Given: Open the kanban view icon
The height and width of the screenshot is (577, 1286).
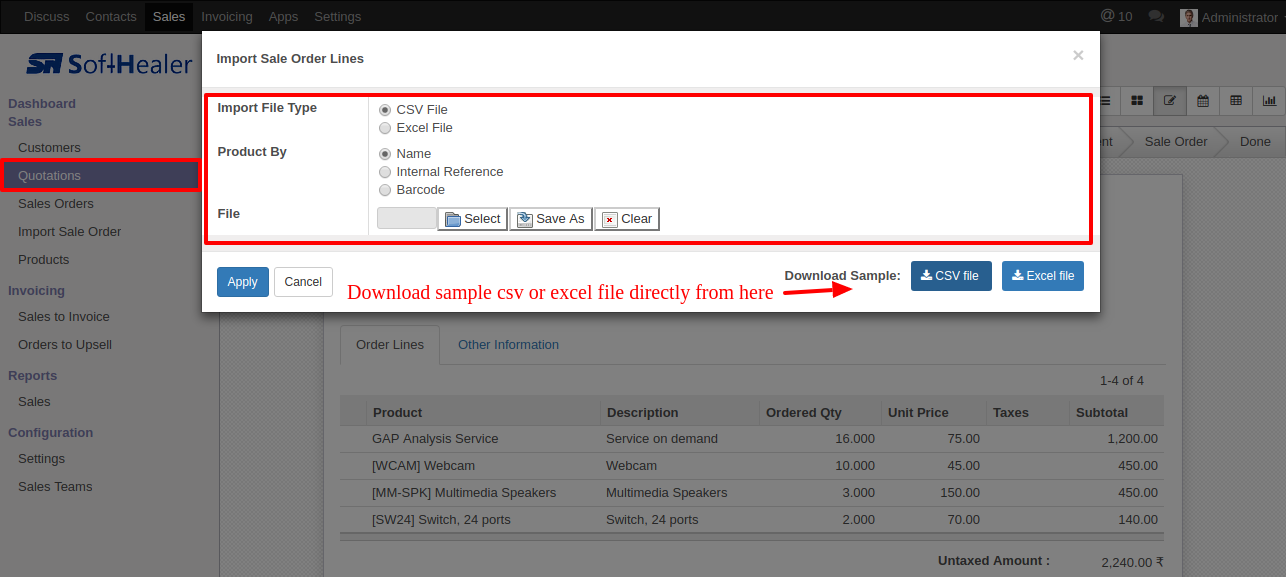Looking at the screenshot, I should click(1137, 100).
